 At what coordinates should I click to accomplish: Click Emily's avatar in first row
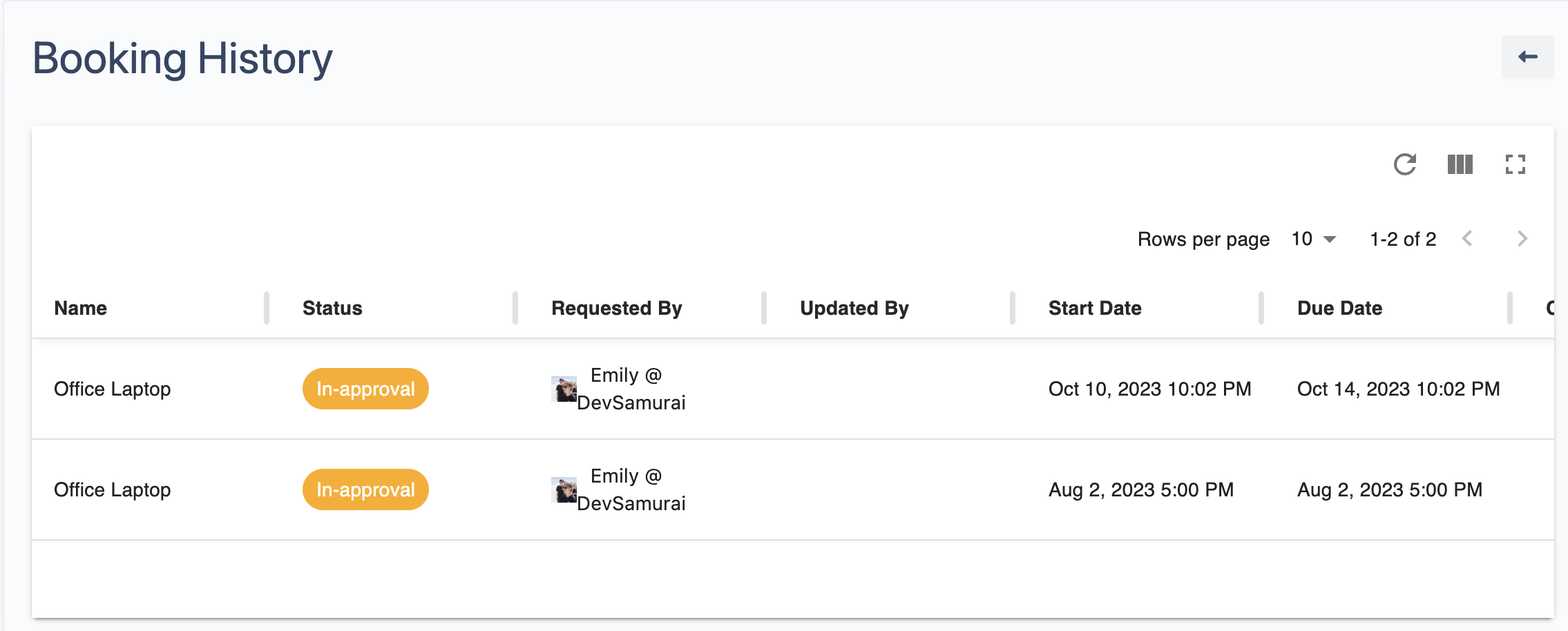tap(564, 389)
